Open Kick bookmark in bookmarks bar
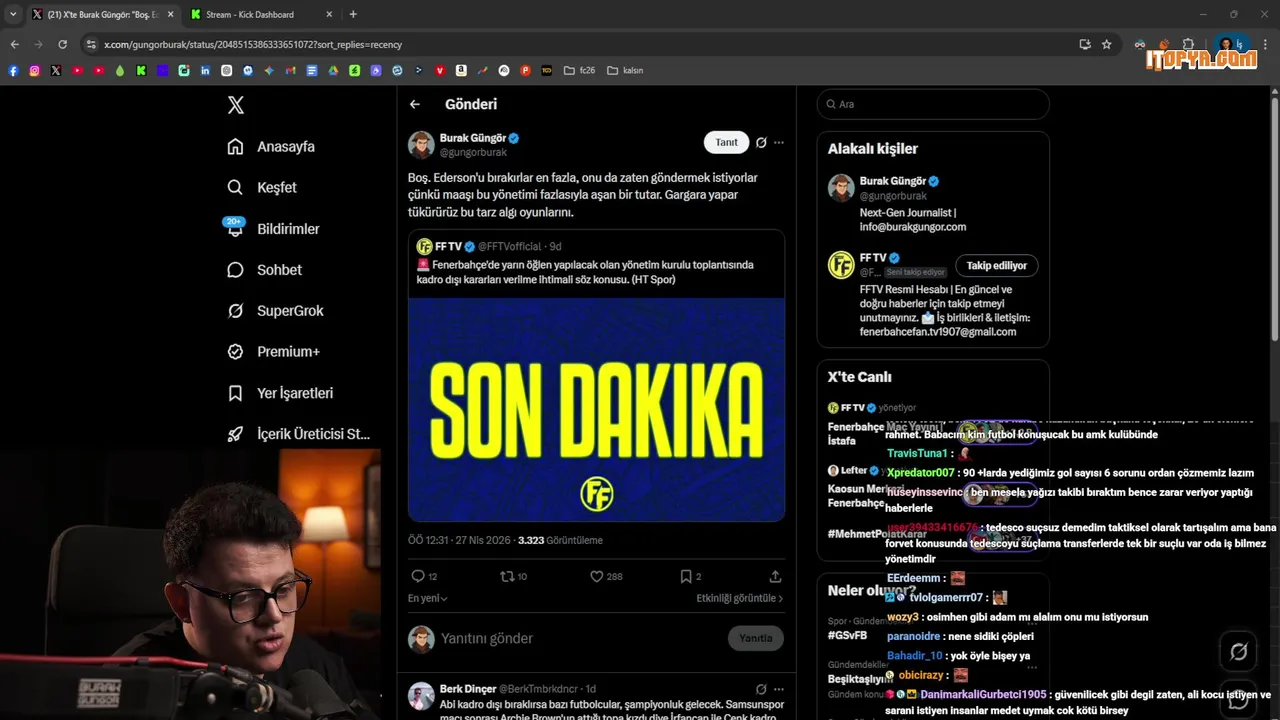This screenshot has width=1280, height=720. click(x=141, y=71)
